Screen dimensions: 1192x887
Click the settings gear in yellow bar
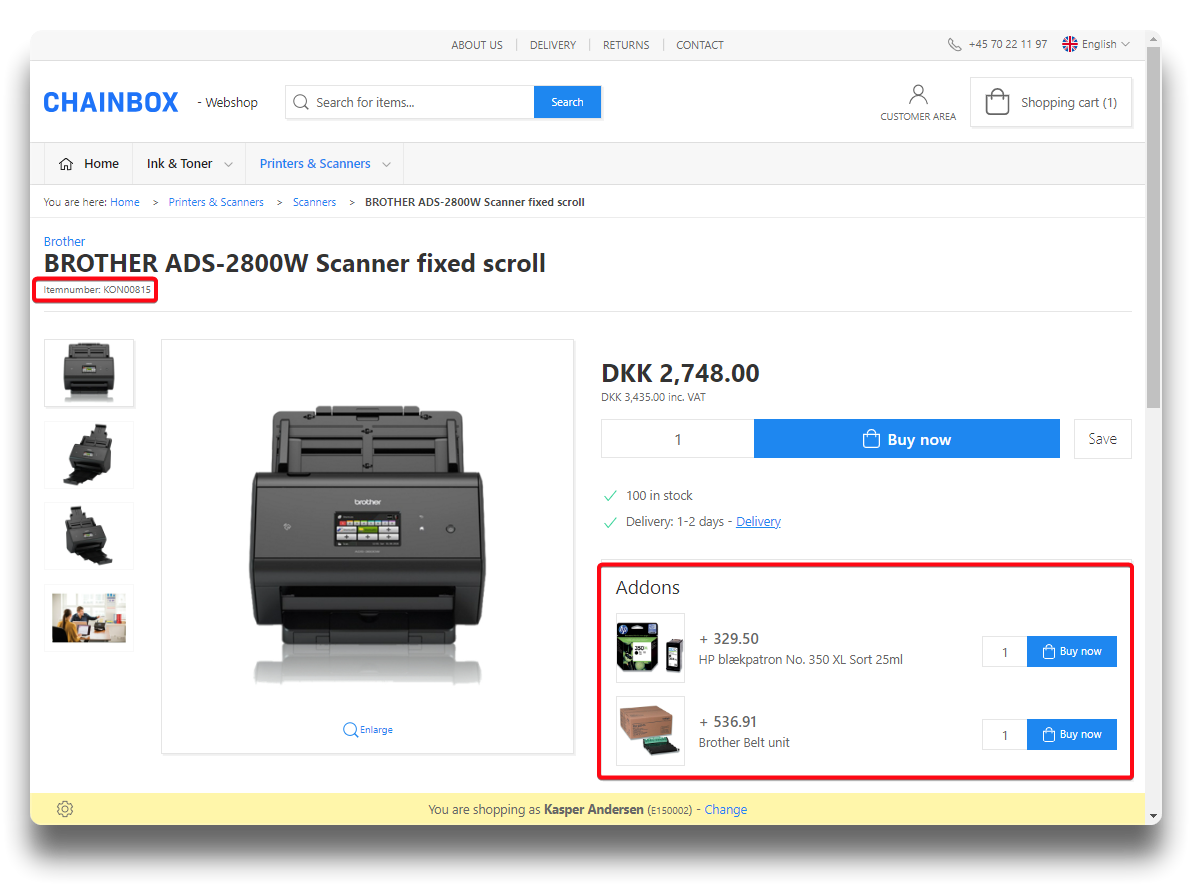coord(65,809)
